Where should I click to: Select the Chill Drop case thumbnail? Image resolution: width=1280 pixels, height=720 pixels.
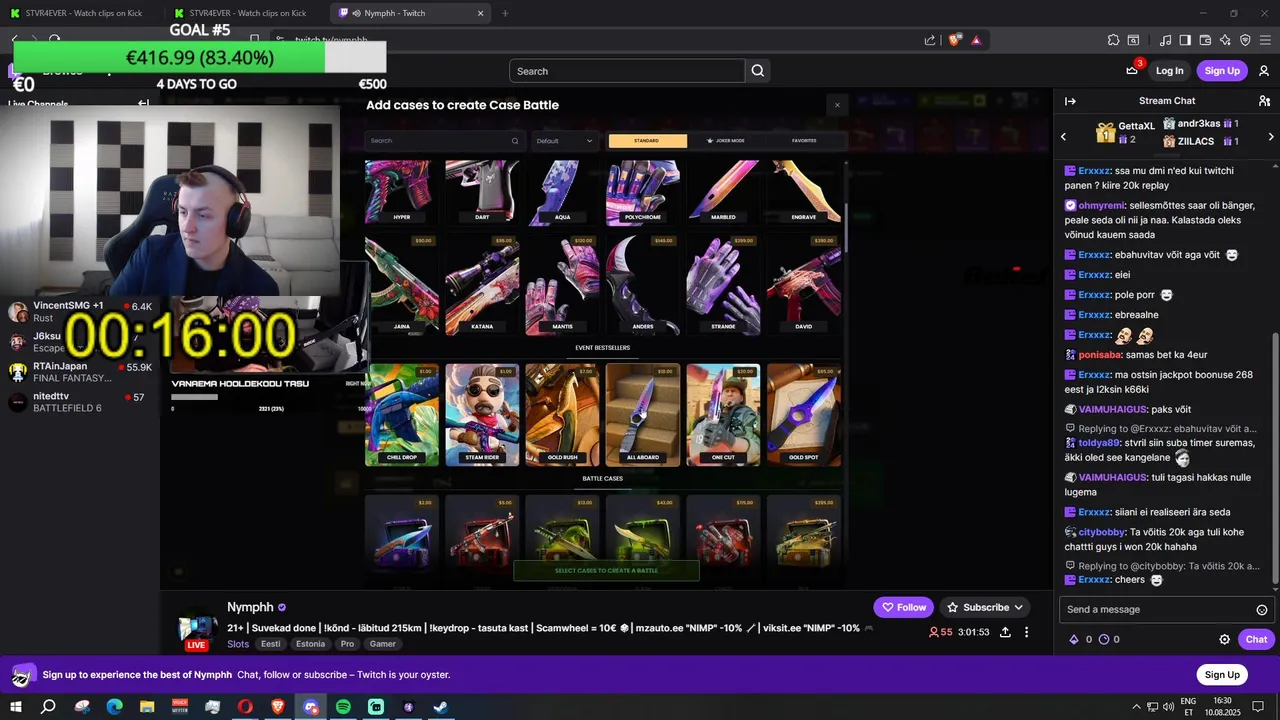click(x=402, y=415)
